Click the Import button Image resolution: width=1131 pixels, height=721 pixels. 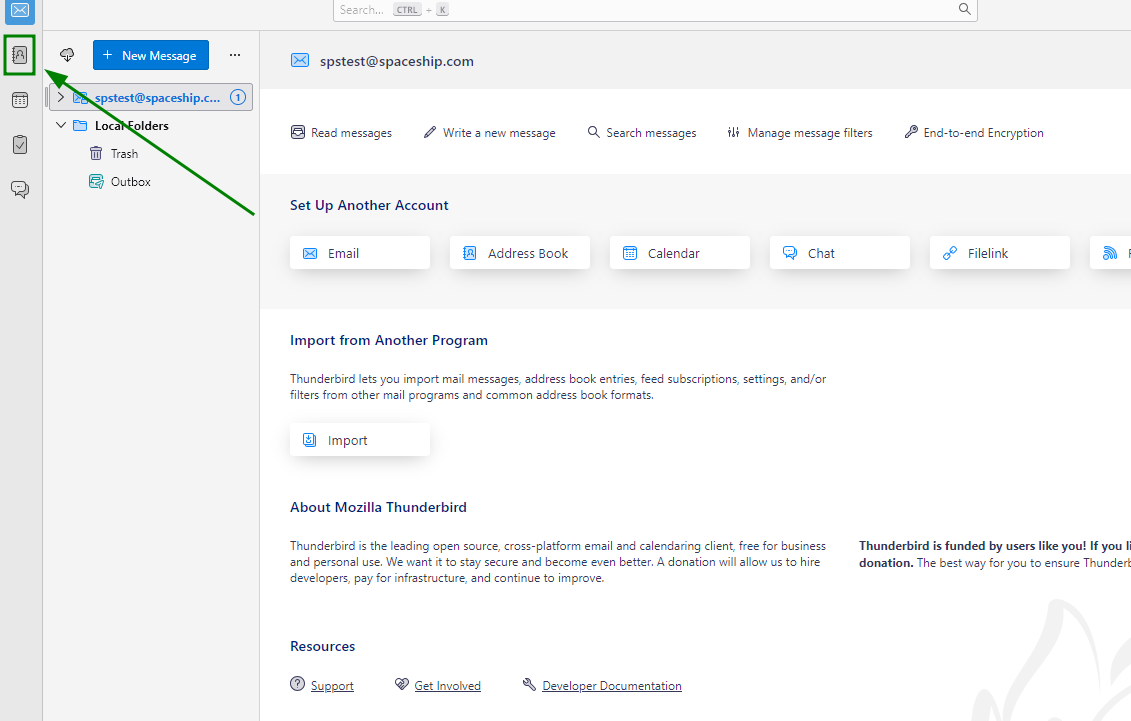[x=359, y=440]
